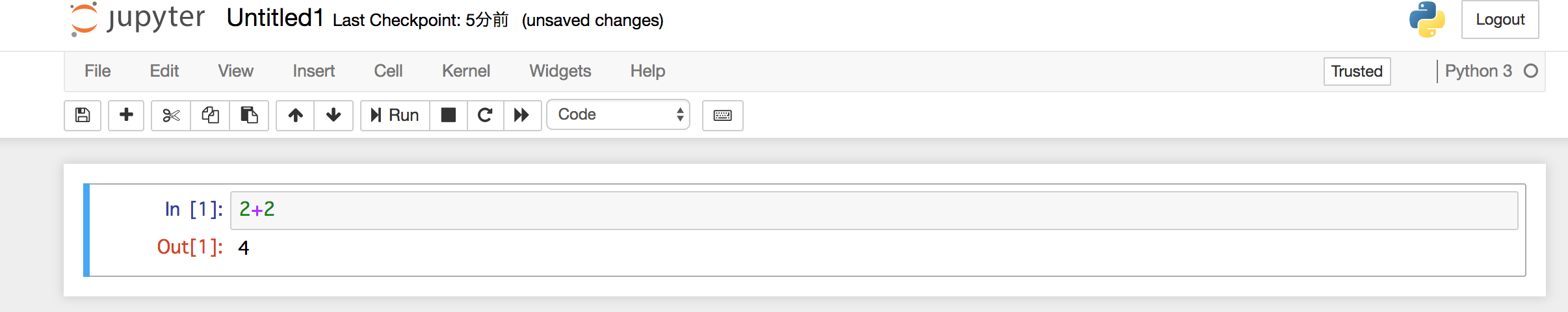Image resolution: width=1568 pixels, height=312 pixels.
Task: Toggle the Trusted notebook indicator
Action: tap(1357, 71)
